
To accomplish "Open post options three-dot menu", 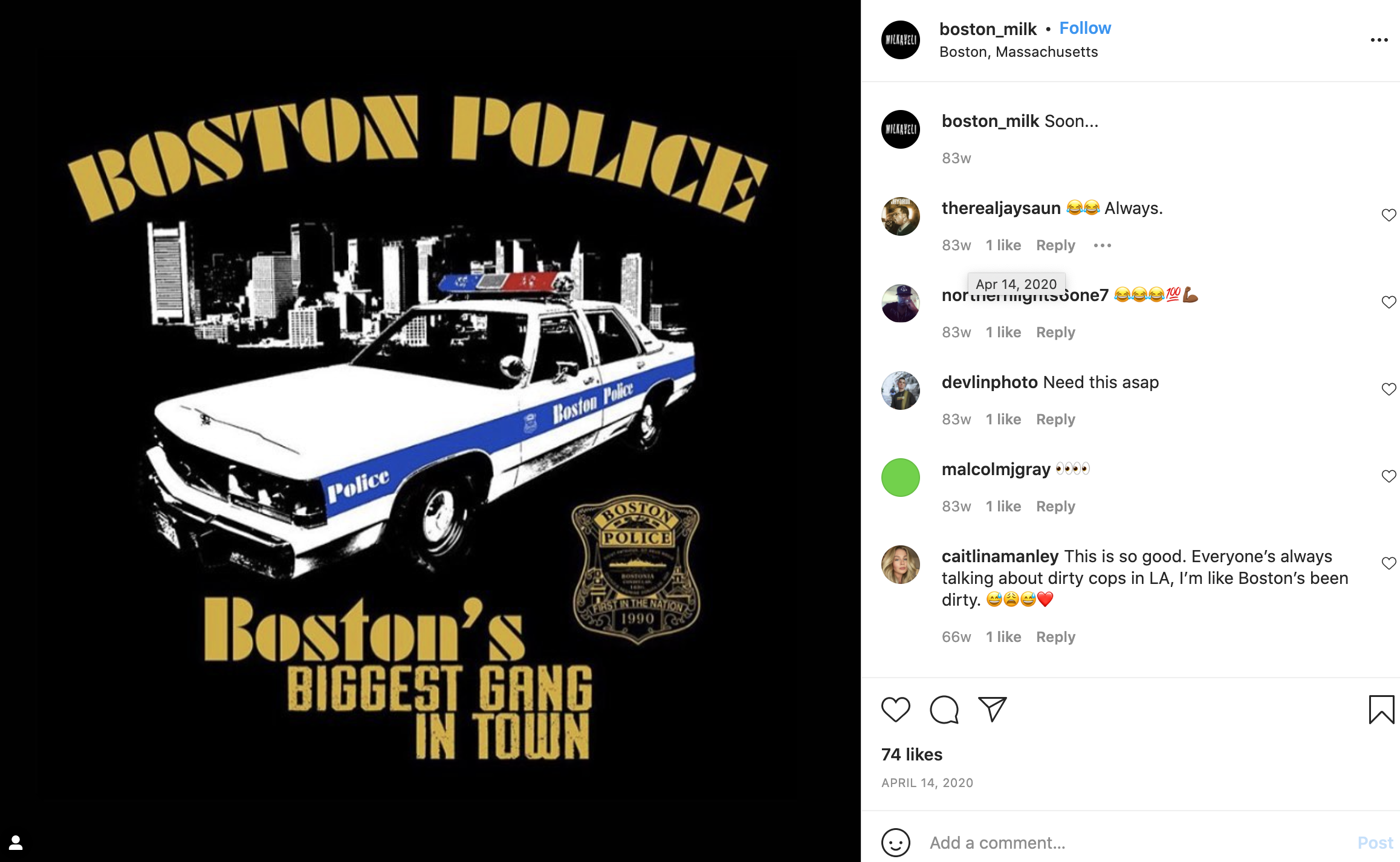I will [1379, 40].
